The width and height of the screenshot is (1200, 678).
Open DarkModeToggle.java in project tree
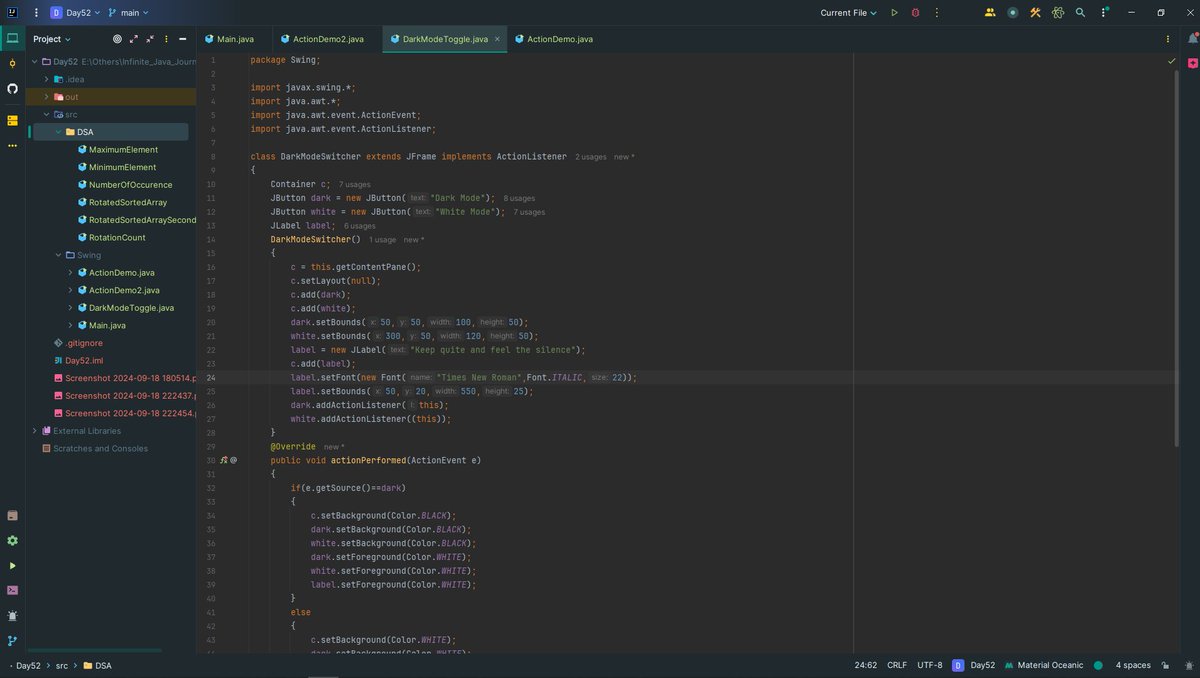[131, 308]
